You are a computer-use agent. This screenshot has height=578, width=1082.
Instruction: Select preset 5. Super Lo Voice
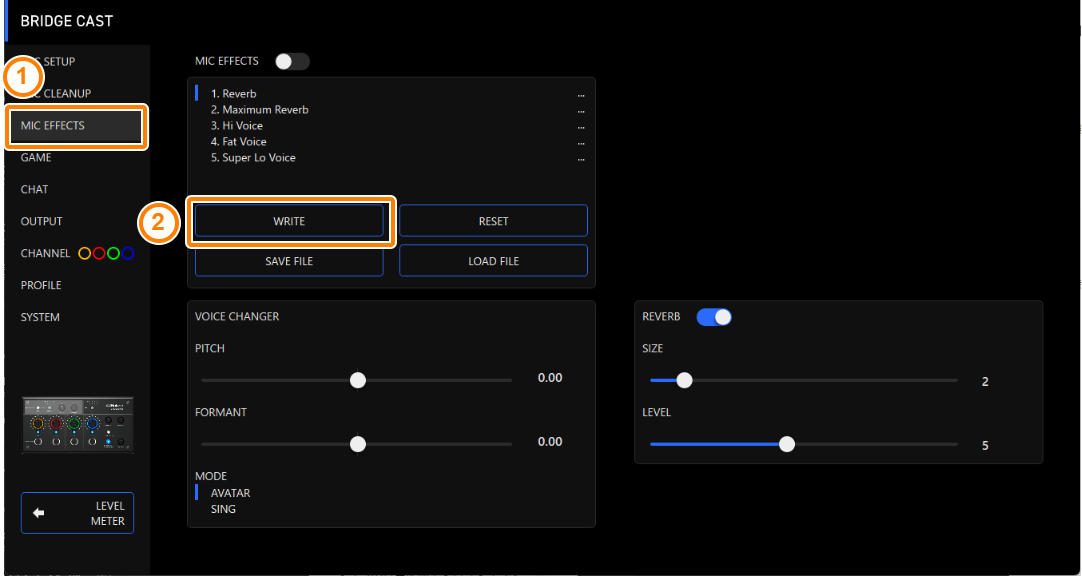(x=253, y=157)
